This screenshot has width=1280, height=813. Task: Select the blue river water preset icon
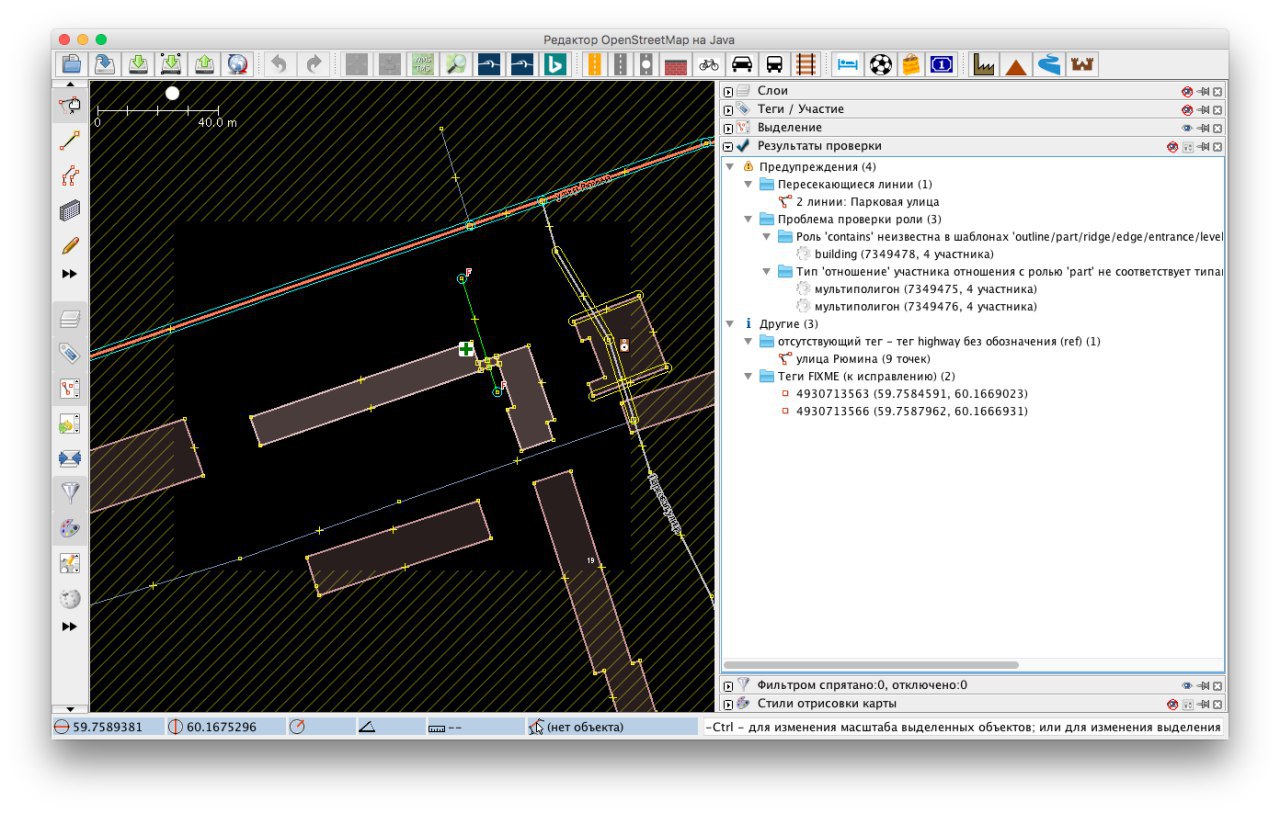pyautogui.click(x=1049, y=65)
